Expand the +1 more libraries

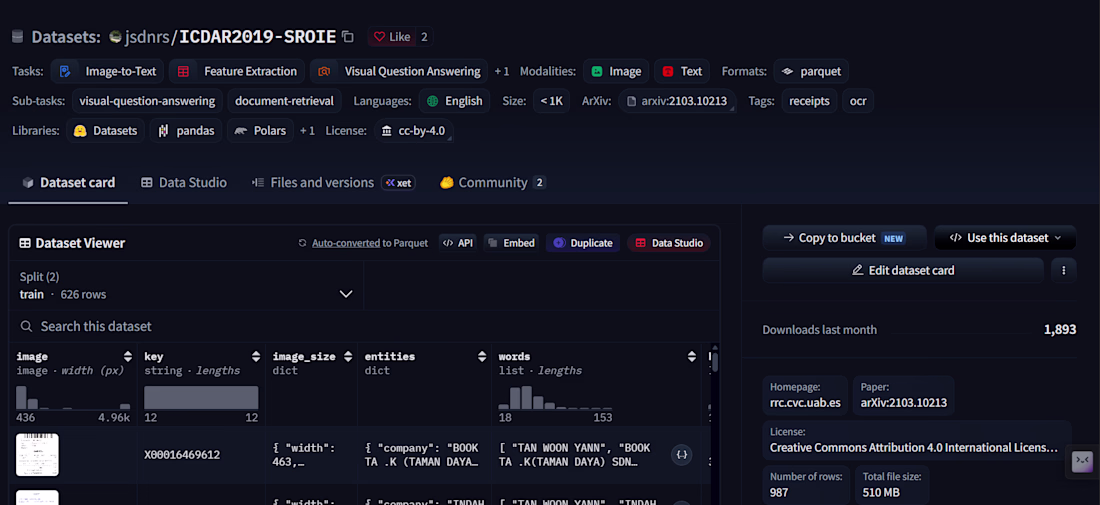pos(307,130)
